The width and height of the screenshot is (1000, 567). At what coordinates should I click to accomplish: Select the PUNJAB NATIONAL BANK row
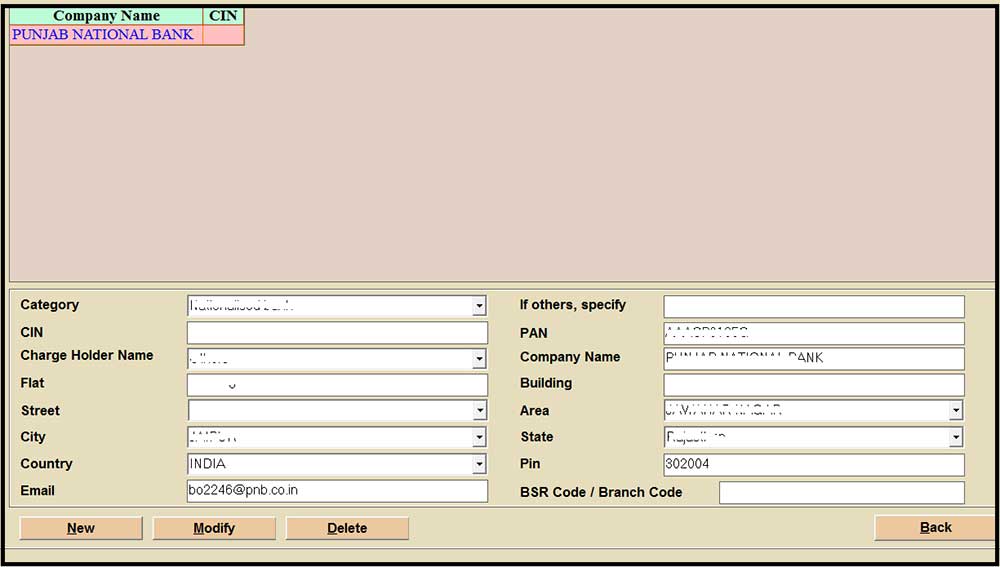103,35
